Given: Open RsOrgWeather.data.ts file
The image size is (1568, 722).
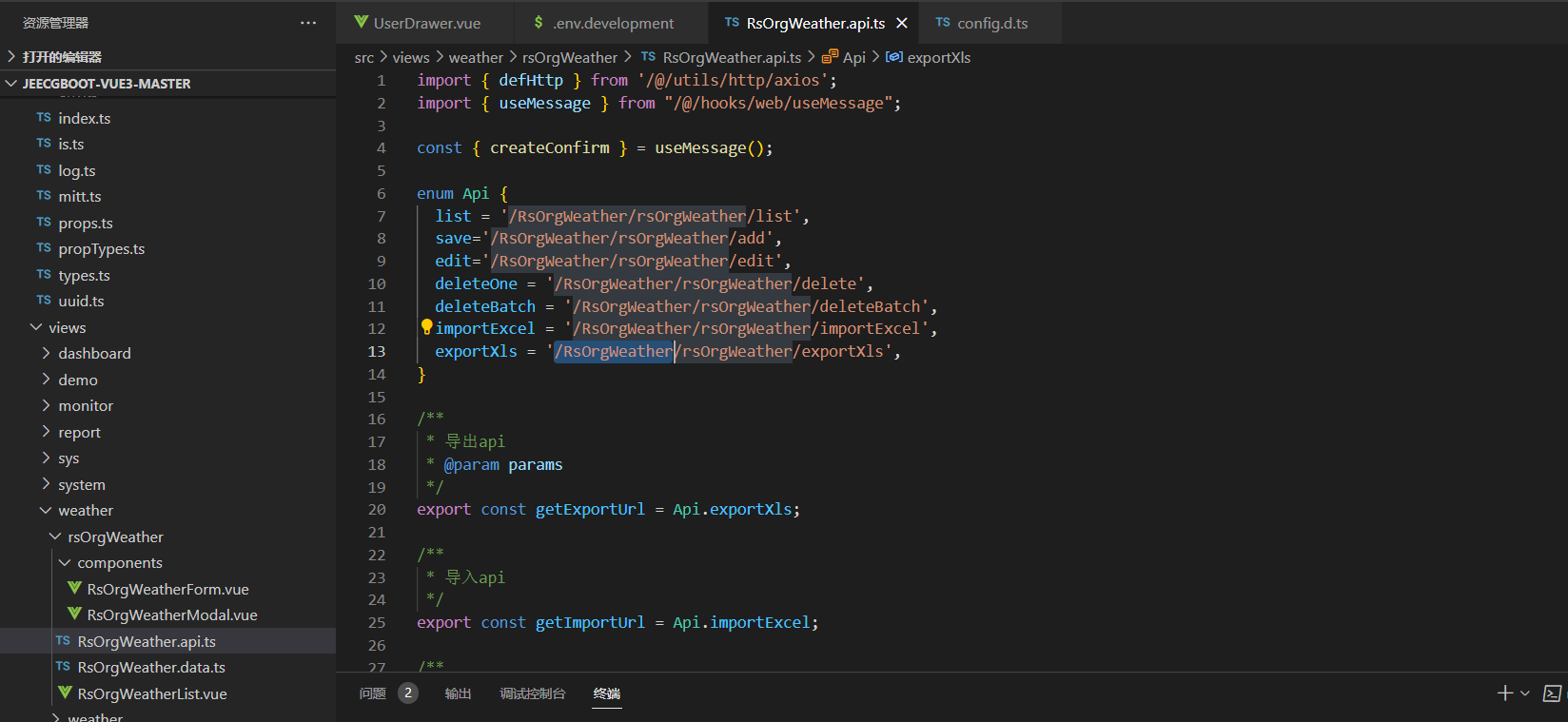Looking at the screenshot, I should point(167,667).
